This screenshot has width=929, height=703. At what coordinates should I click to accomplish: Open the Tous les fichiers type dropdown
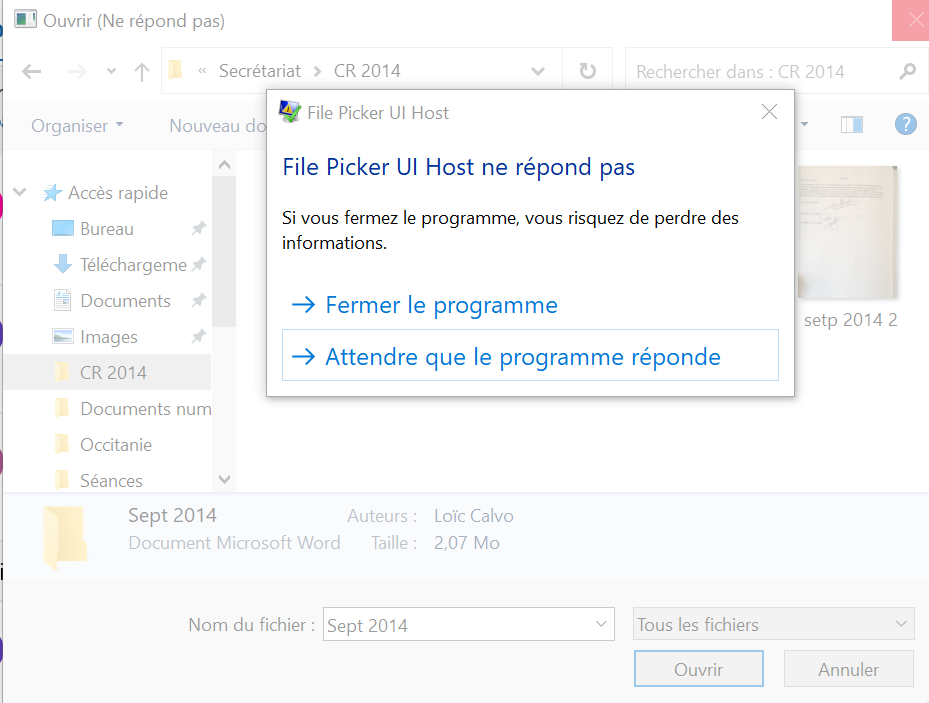coord(773,624)
